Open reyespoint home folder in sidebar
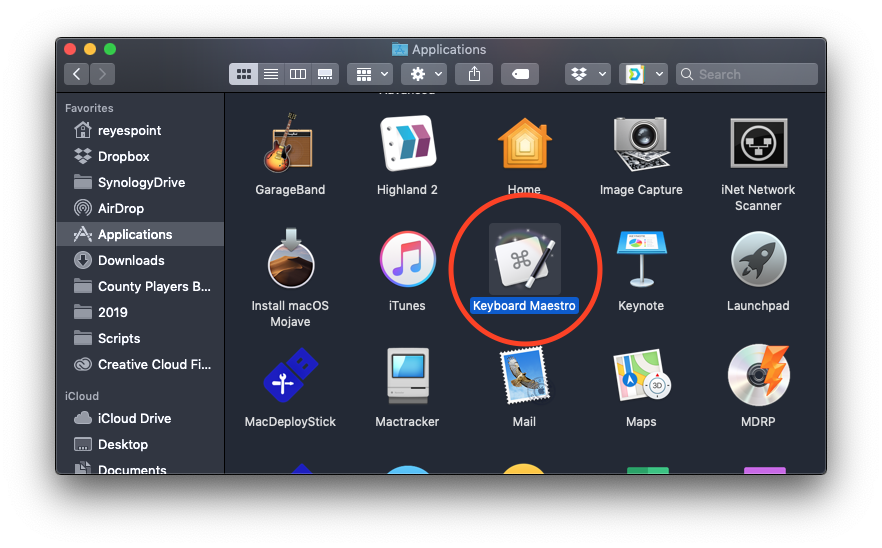The height and width of the screenshot is (548, 882). coord(140,131)
